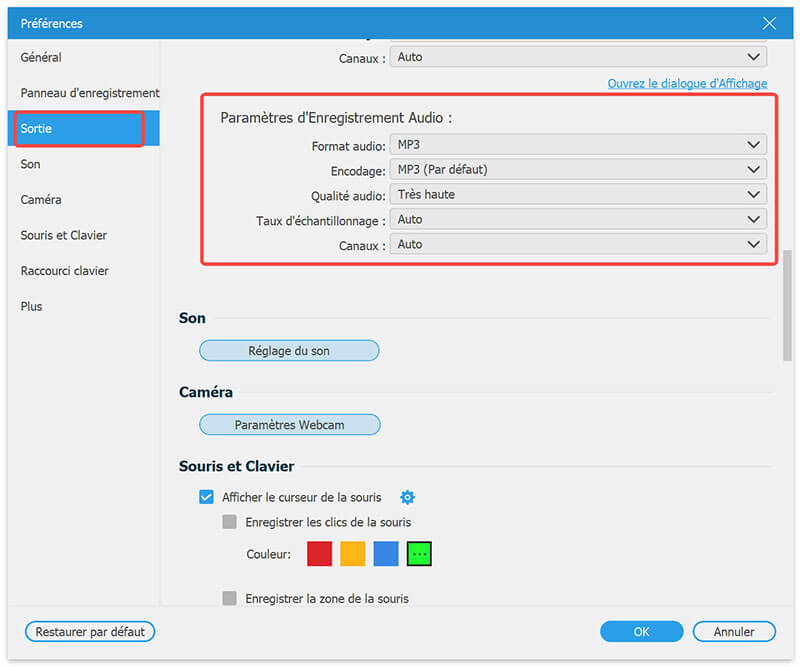Click the Réglage du son button
Viewport: 800px width, 667px height.
coord(289,351)
